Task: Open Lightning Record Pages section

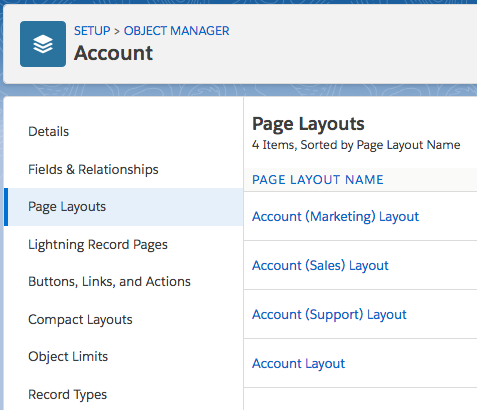Action: coord(98,245)
